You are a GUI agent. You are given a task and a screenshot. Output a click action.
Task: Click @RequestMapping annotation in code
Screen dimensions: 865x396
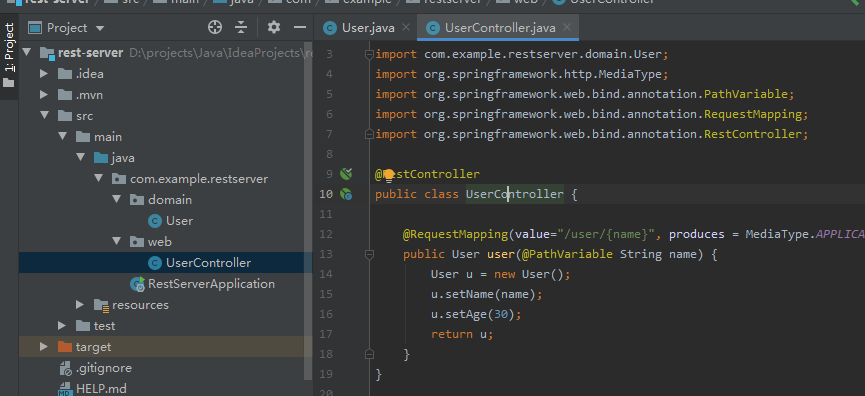(x=455, y=234)
